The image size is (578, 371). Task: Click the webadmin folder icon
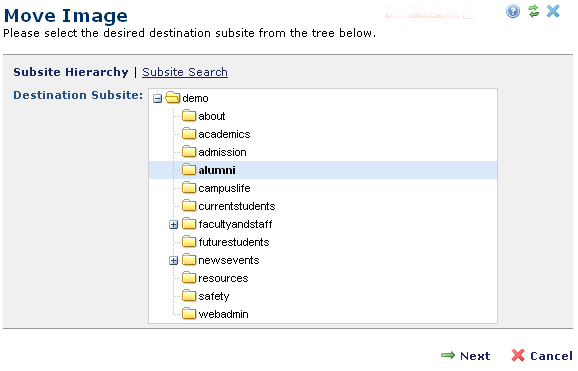pyautogui.click(x=189, y=313)
